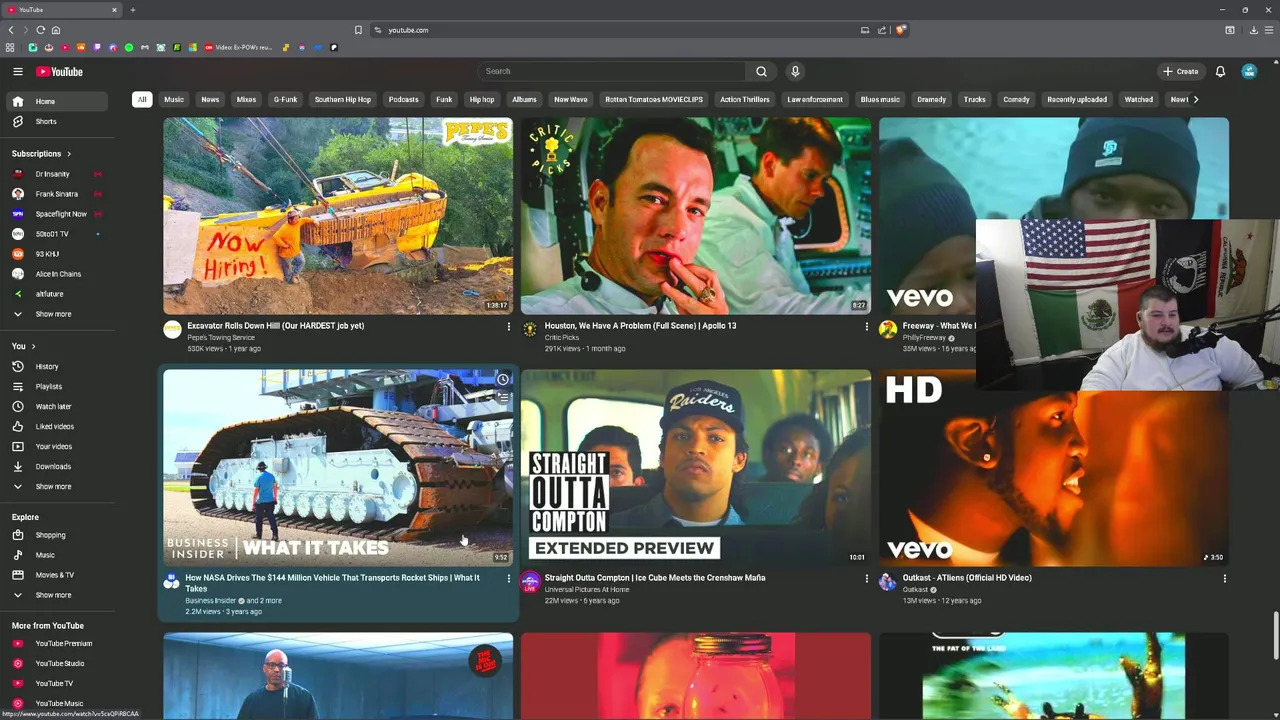Viewport: 1280px width, 720px height.
Task: Open the YouTube hamburger guide menu
Action: 18,71
